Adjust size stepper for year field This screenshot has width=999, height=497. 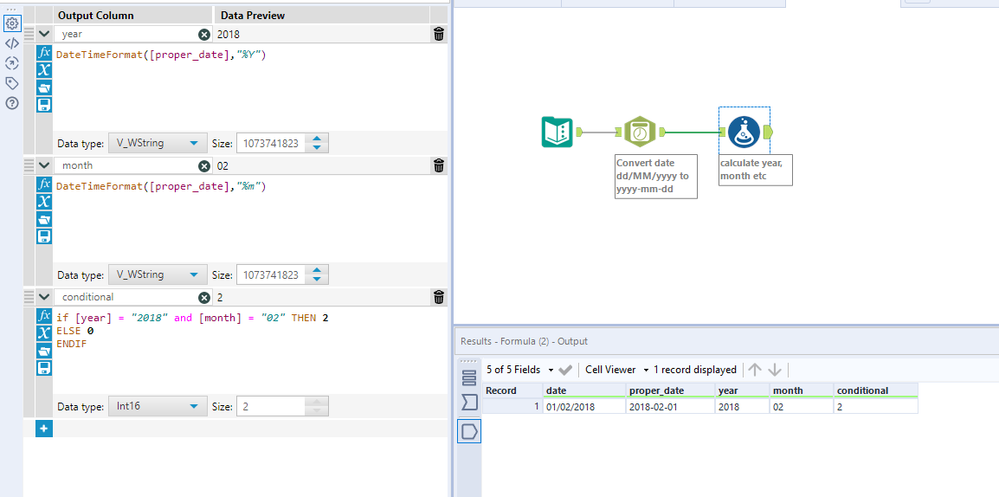317,143
